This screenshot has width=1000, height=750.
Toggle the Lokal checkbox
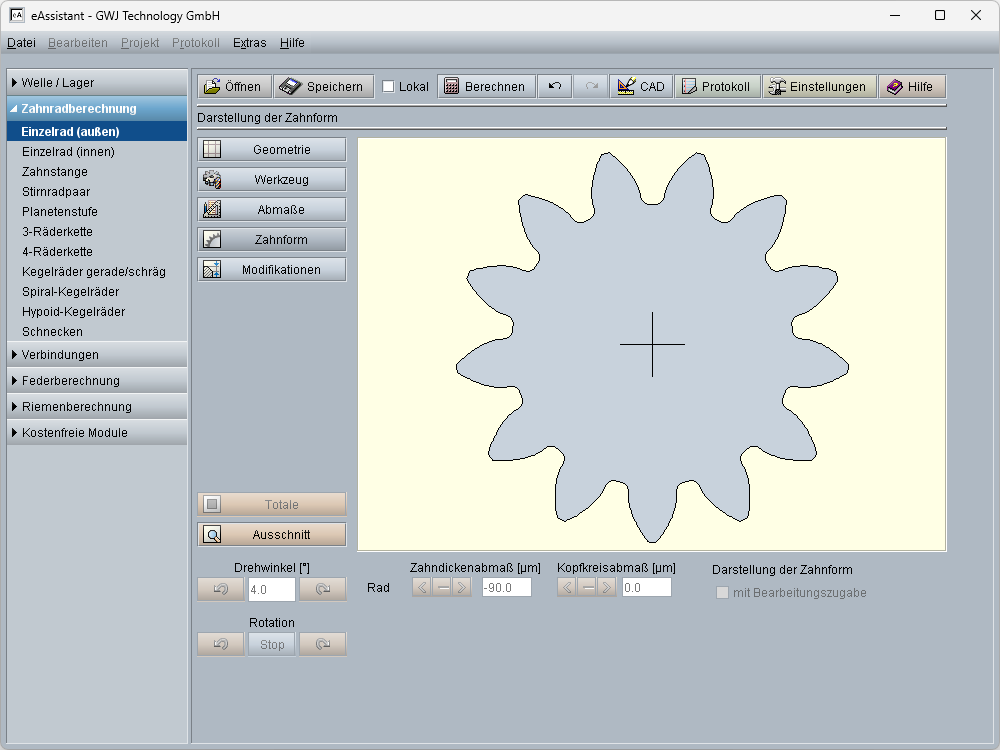(388, 87)
